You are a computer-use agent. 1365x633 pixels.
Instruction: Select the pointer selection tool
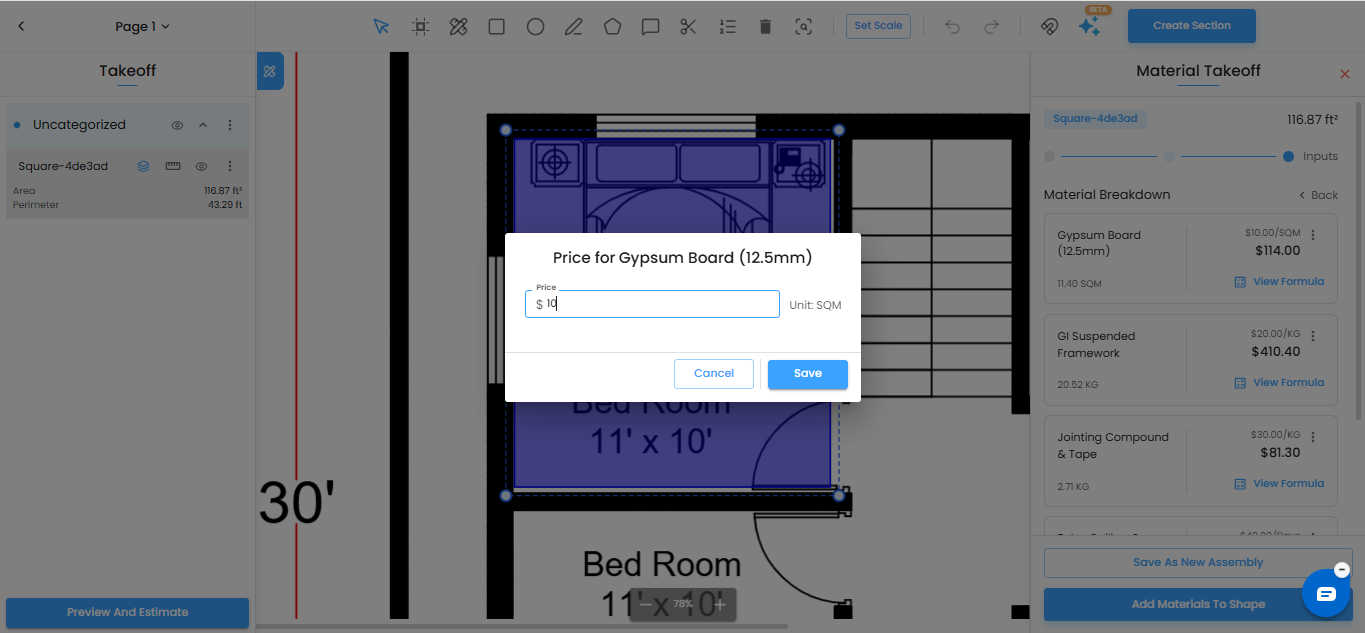(x=381, y=26)
